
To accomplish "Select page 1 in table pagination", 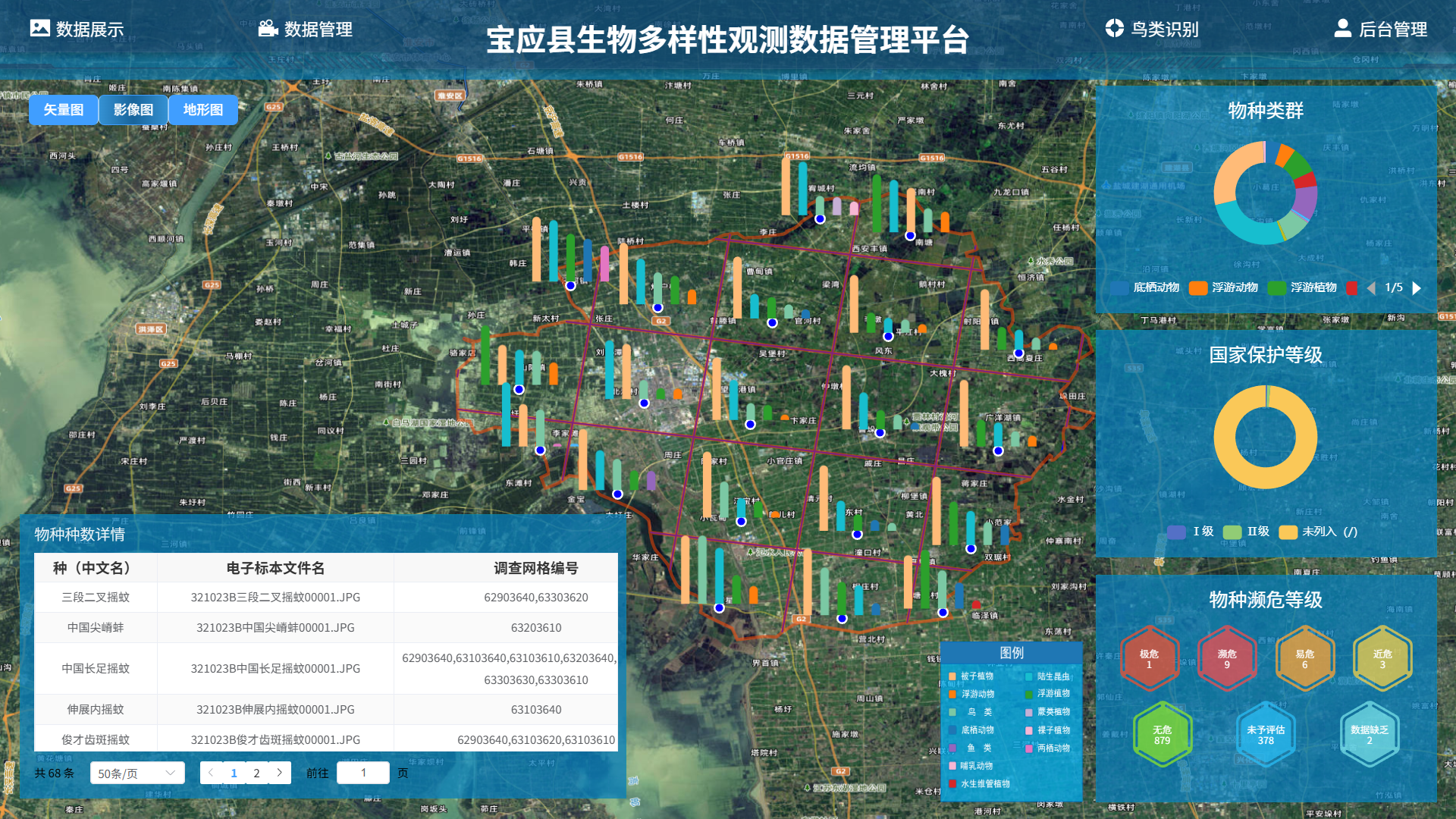I will pyautogui.click(x=234, y=773).
